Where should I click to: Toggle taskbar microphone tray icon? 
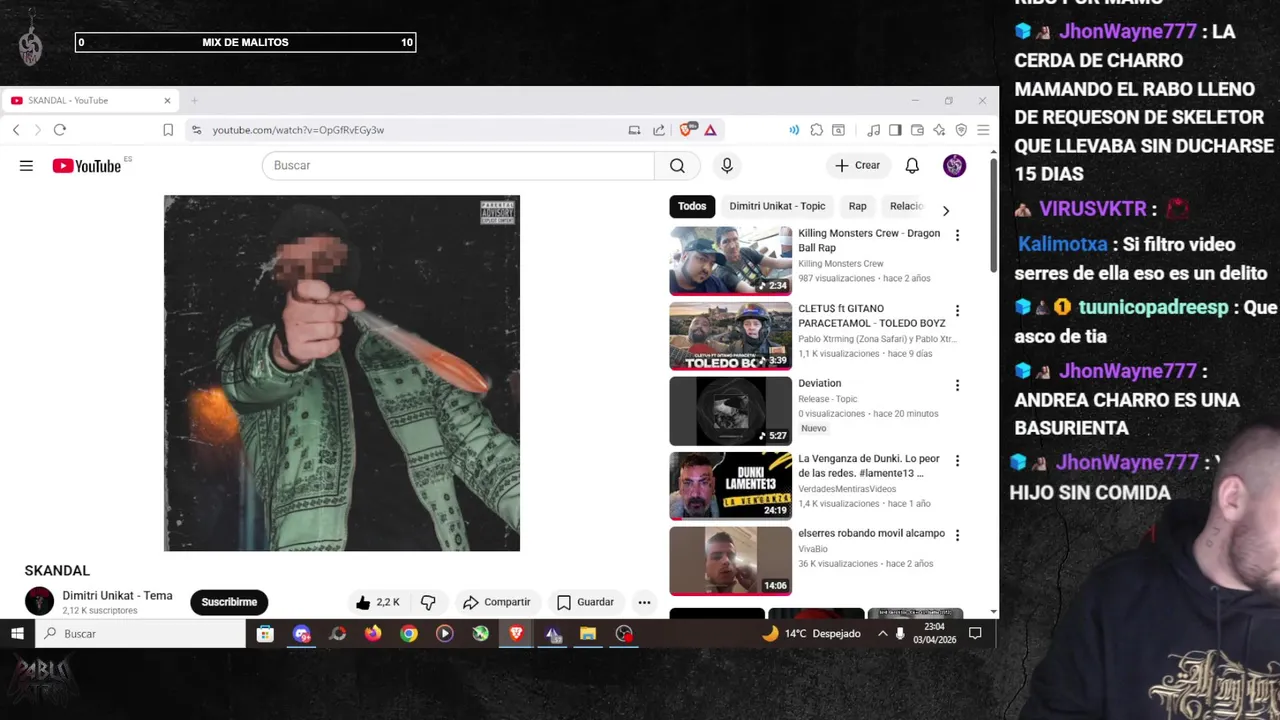click(x=900, y=633)
